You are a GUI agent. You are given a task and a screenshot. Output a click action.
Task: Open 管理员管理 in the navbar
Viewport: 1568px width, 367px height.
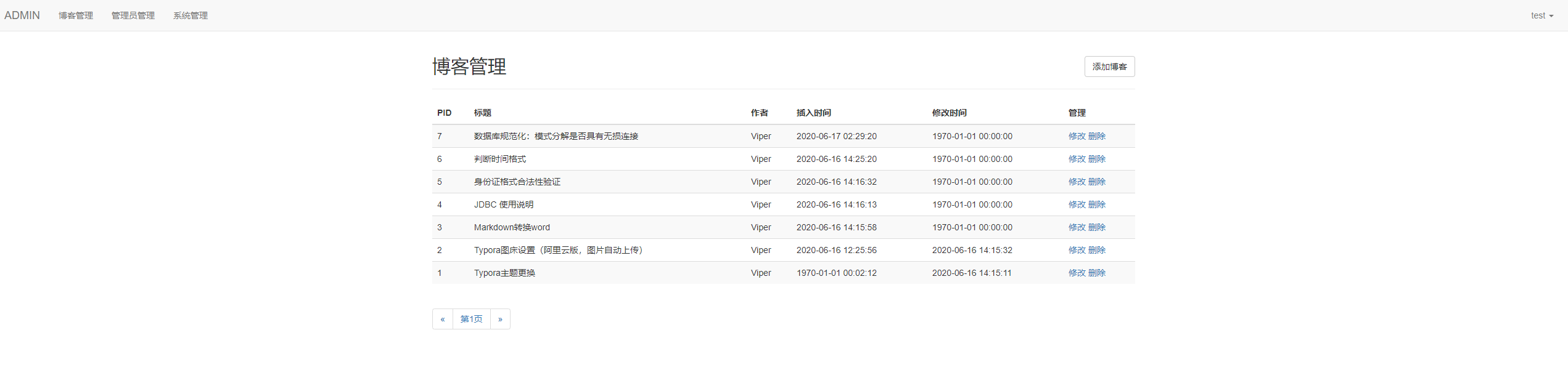tap(133, 15)
